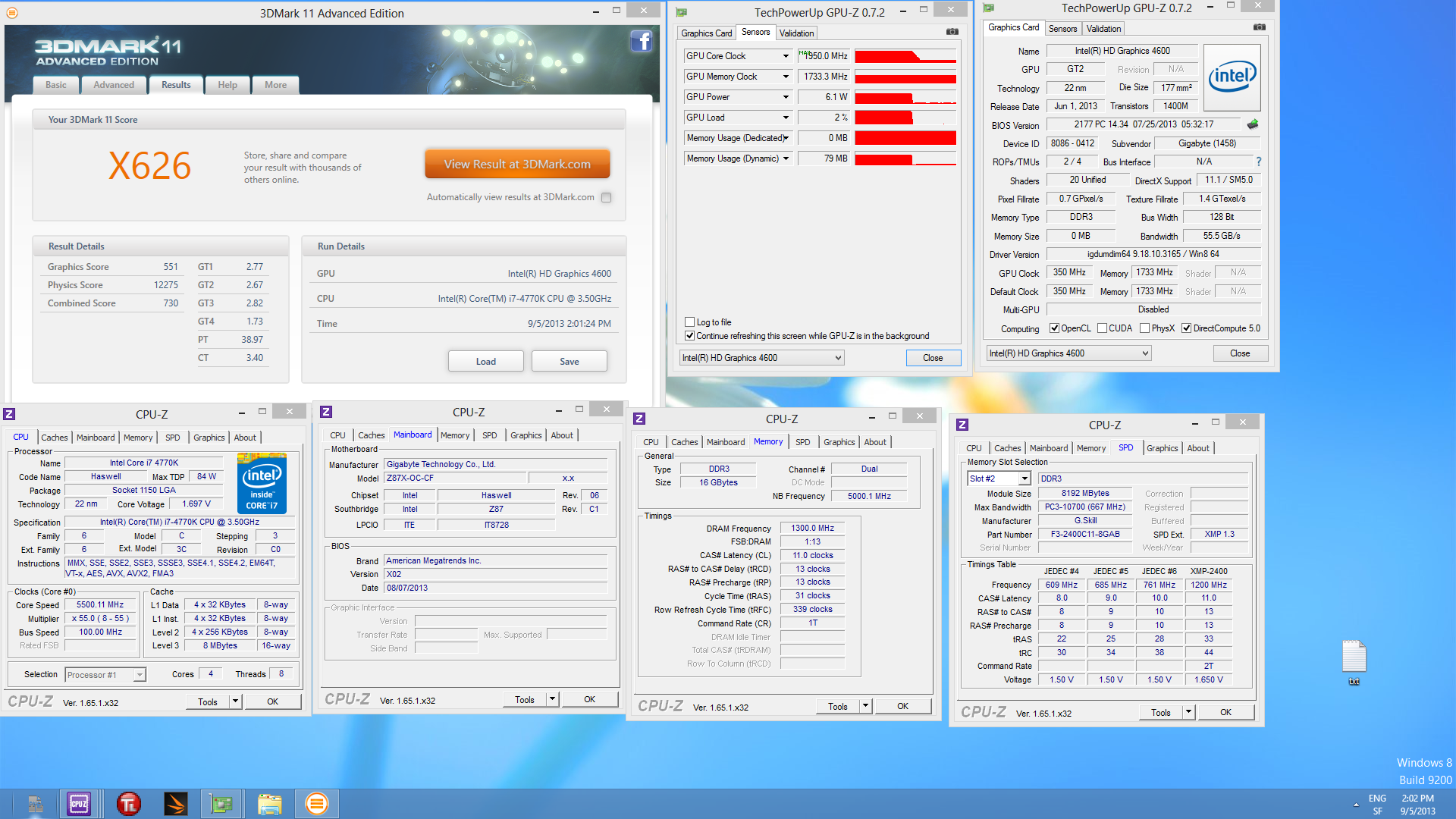Toggle the PhysX checkbox
Viewport: 1456px width, 819px height.
point(1144,328)
